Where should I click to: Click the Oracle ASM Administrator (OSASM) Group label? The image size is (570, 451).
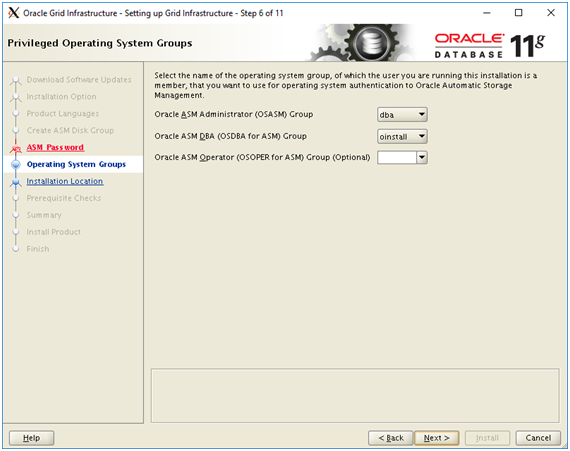234,114
